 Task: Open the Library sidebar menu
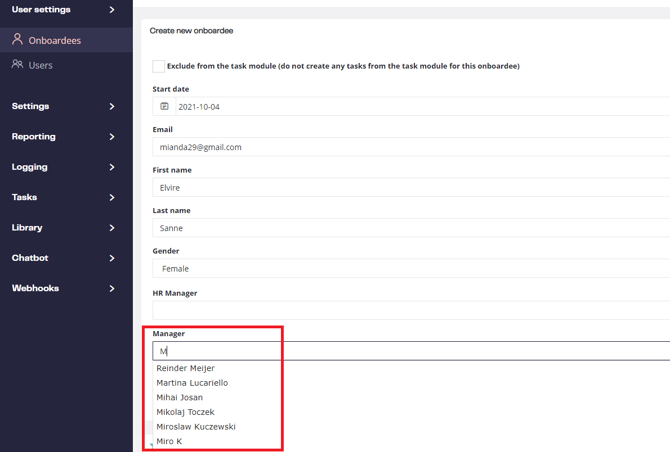[27, 228]
